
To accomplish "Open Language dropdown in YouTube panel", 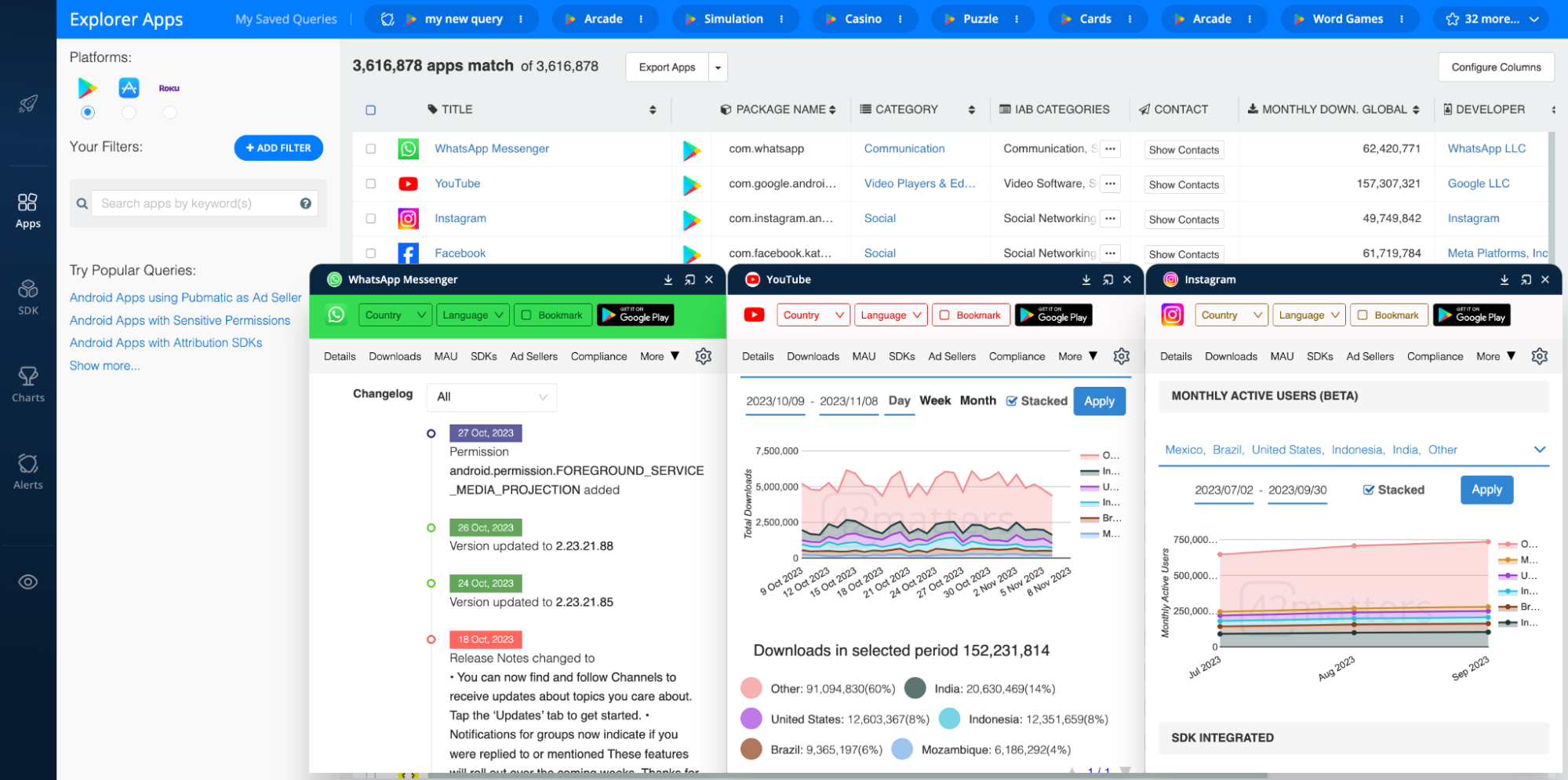I will (x=891, y=315).
